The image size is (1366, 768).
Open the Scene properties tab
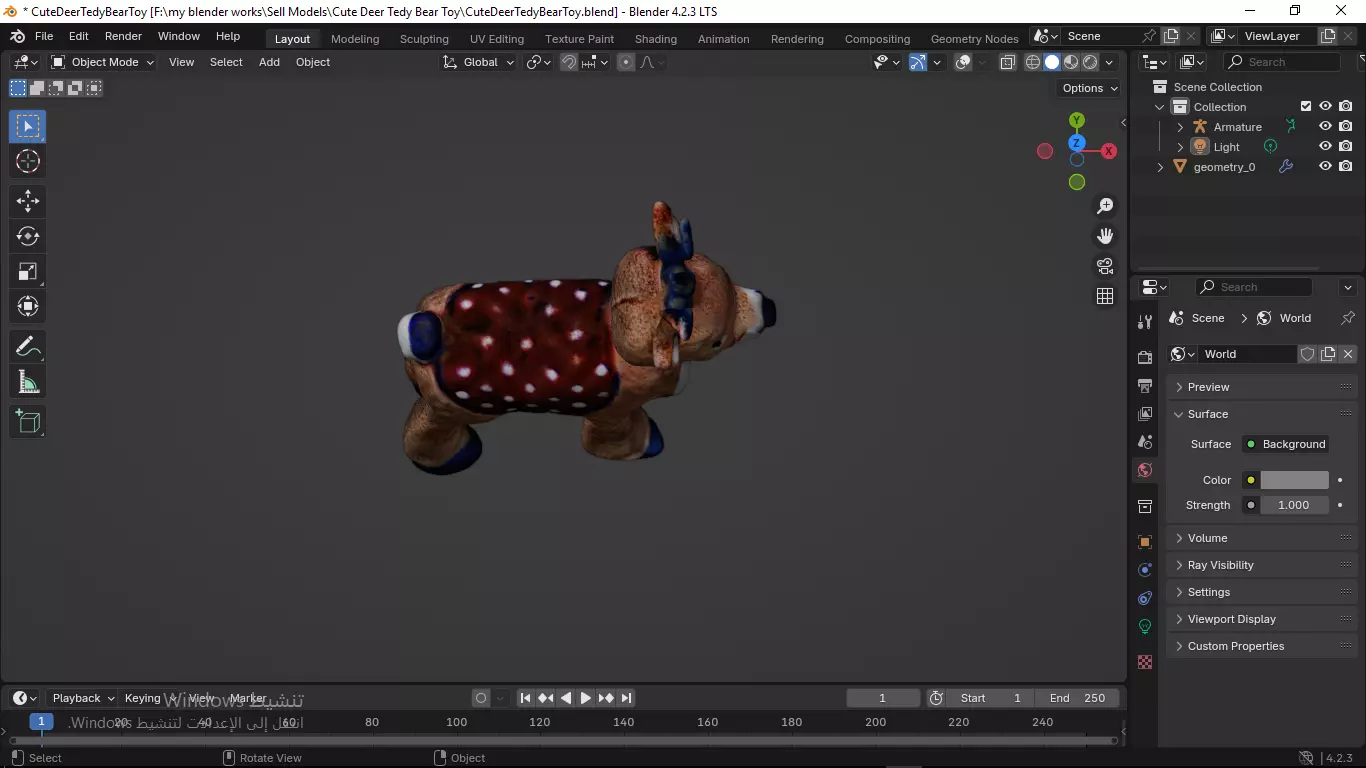point(1145,441)
